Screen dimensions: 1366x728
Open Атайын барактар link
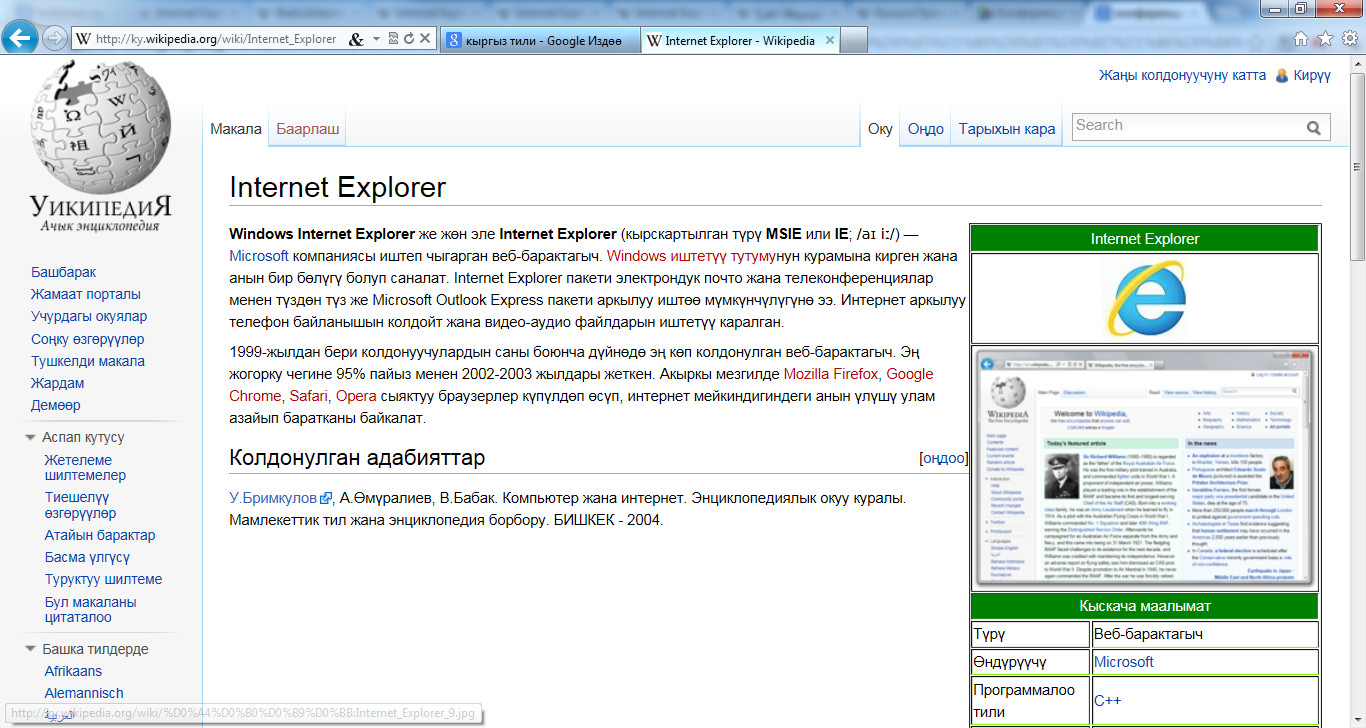100,535
